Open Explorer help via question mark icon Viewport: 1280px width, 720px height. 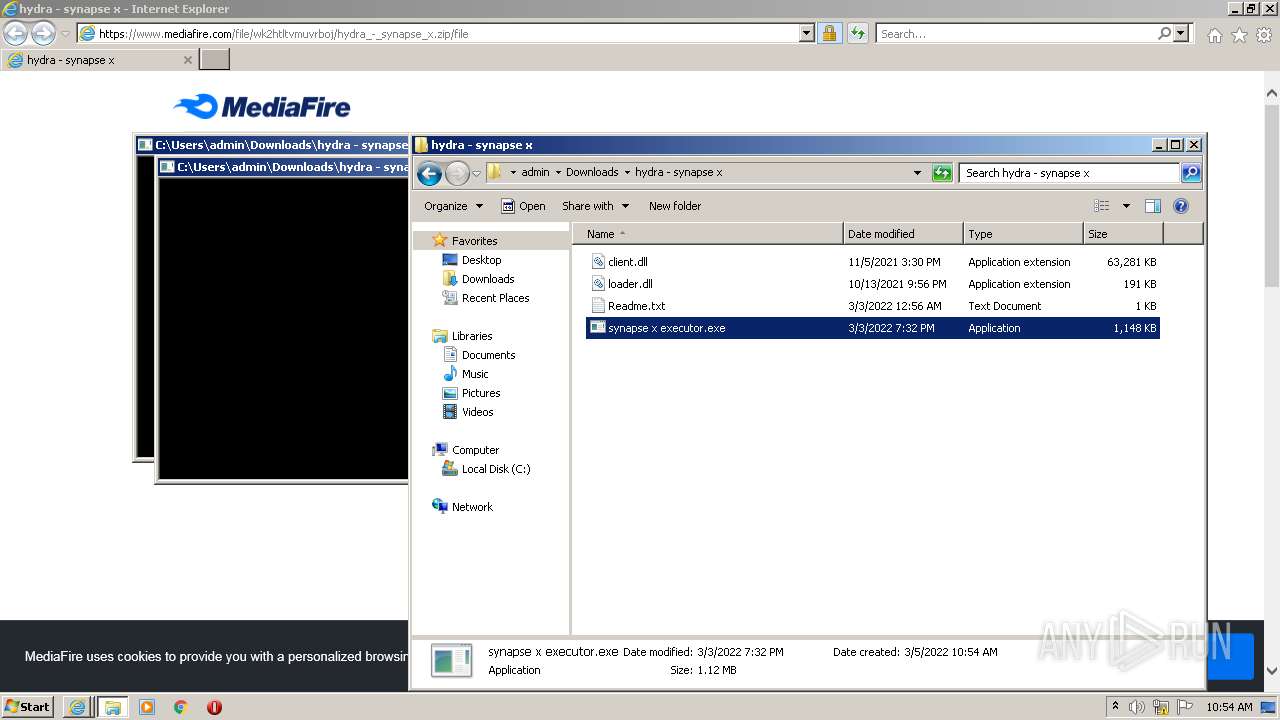[1180, 206]
